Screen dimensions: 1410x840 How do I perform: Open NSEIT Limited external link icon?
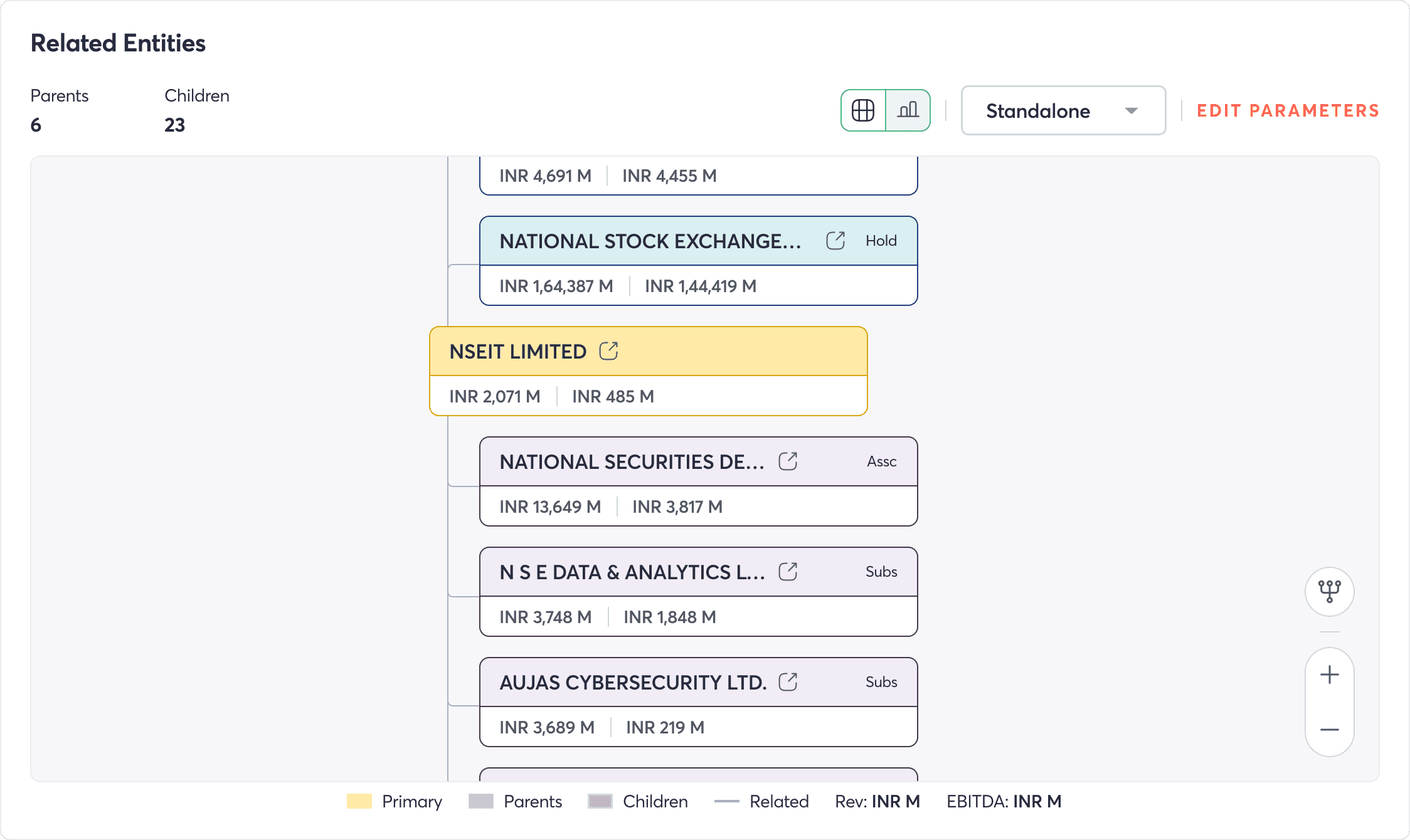pyautogui.click(x=608, y=351)
